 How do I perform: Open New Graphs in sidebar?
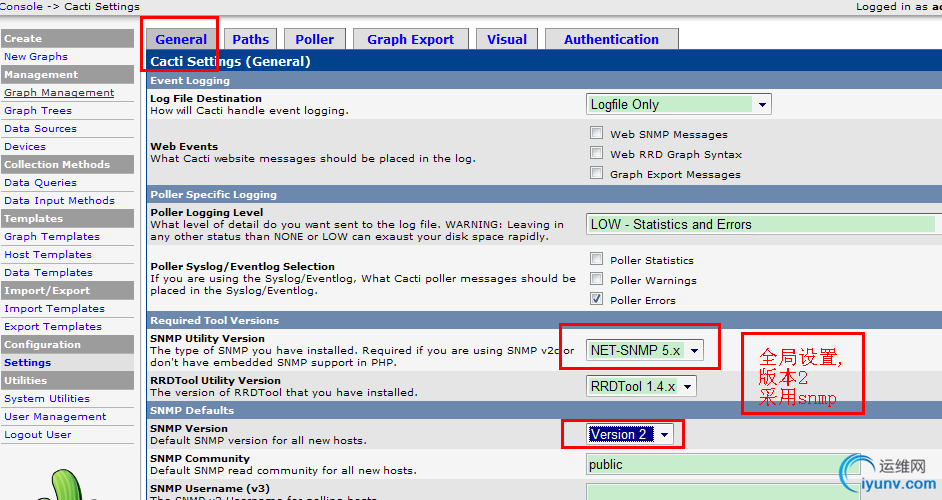[x=36, y=56]
